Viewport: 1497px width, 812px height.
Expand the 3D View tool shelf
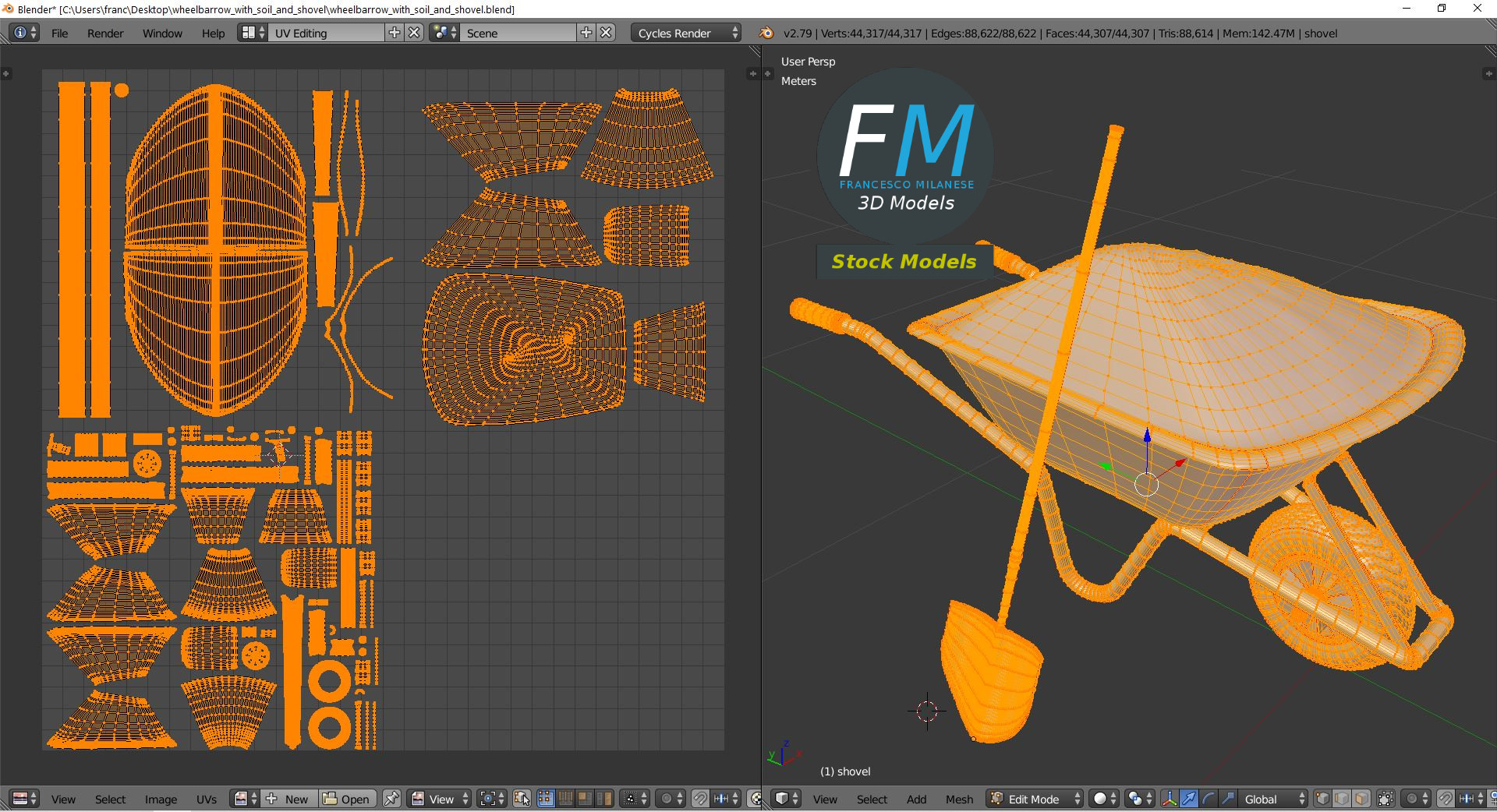click(768, 73)
